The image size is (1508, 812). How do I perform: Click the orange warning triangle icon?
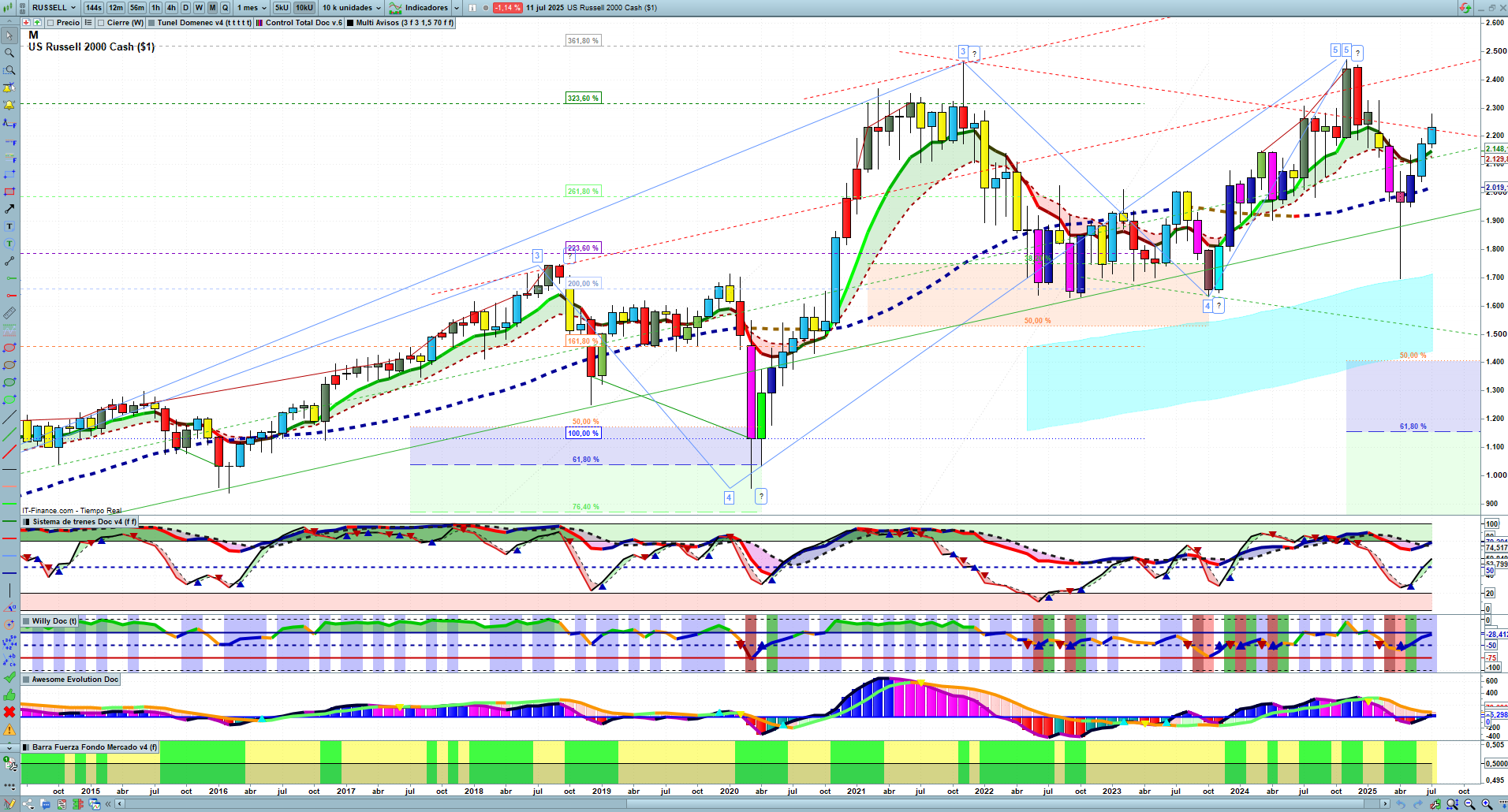point(9,729)
